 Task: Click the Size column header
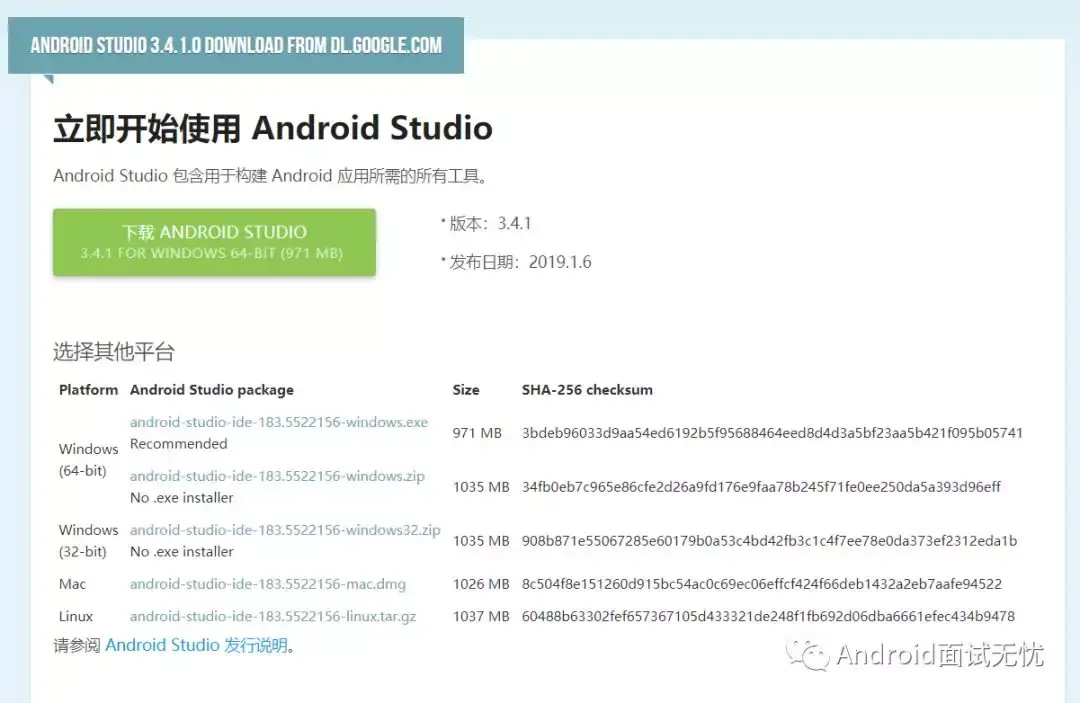pos(466,390)
